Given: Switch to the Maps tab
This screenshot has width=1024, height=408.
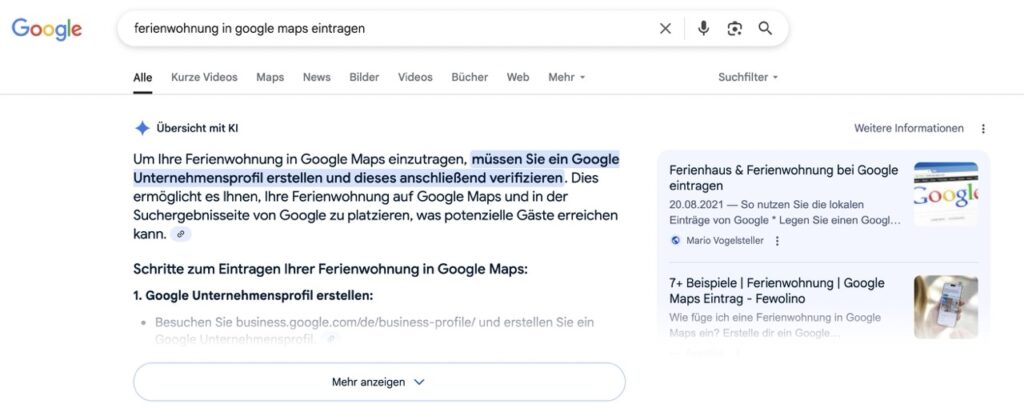Looking at the screenshot, I should click(x=270, y=77).
